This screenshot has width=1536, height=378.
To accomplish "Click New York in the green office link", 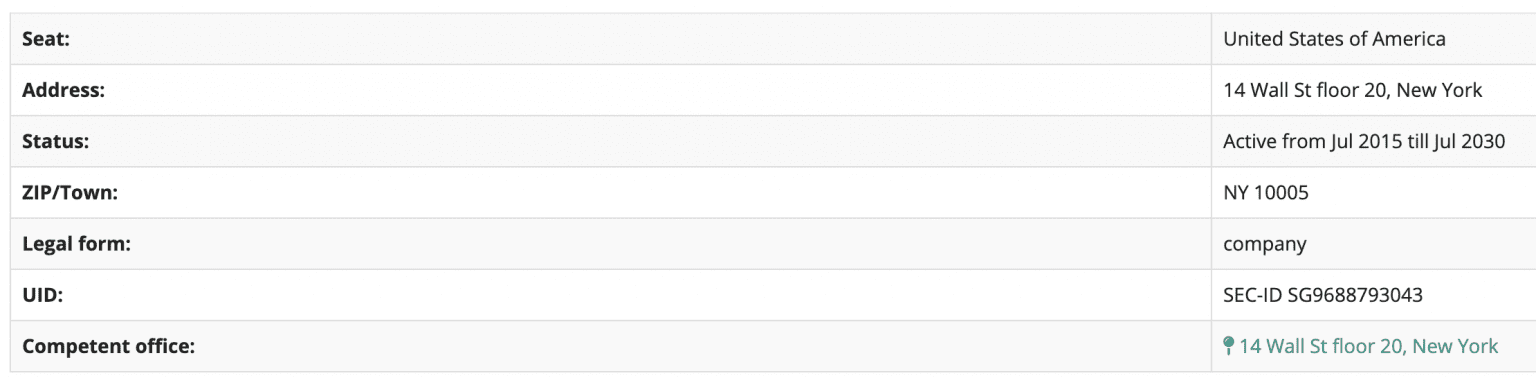I will pos(1456,346).
